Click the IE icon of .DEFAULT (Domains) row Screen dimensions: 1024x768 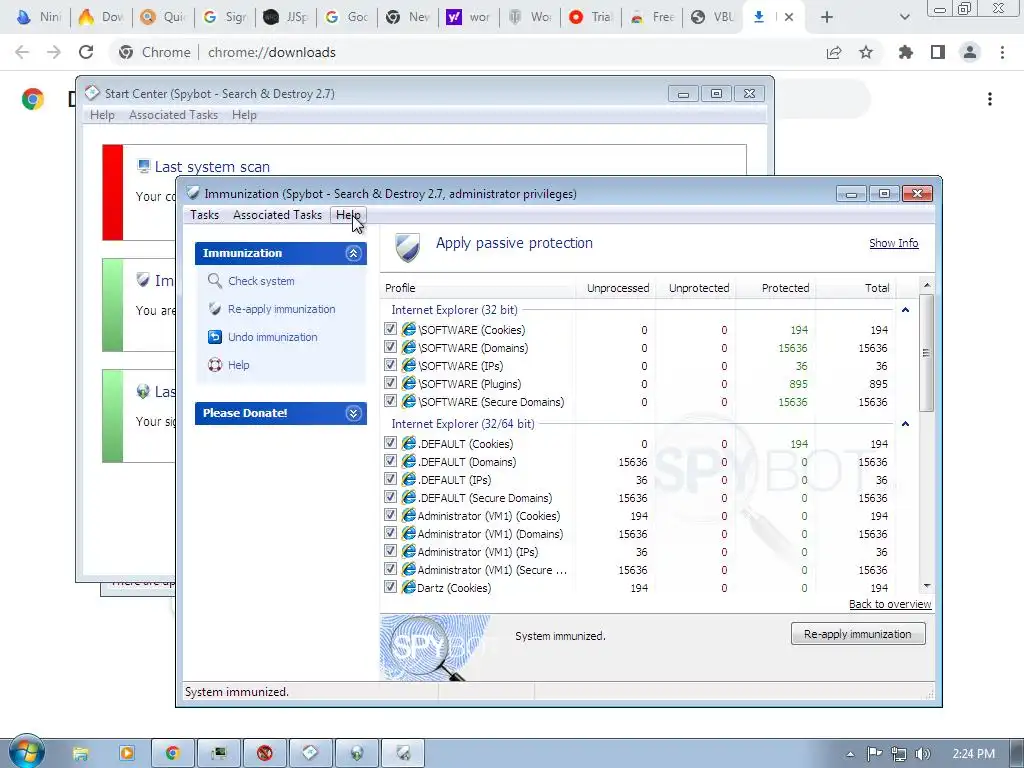[x=409, y=461]
